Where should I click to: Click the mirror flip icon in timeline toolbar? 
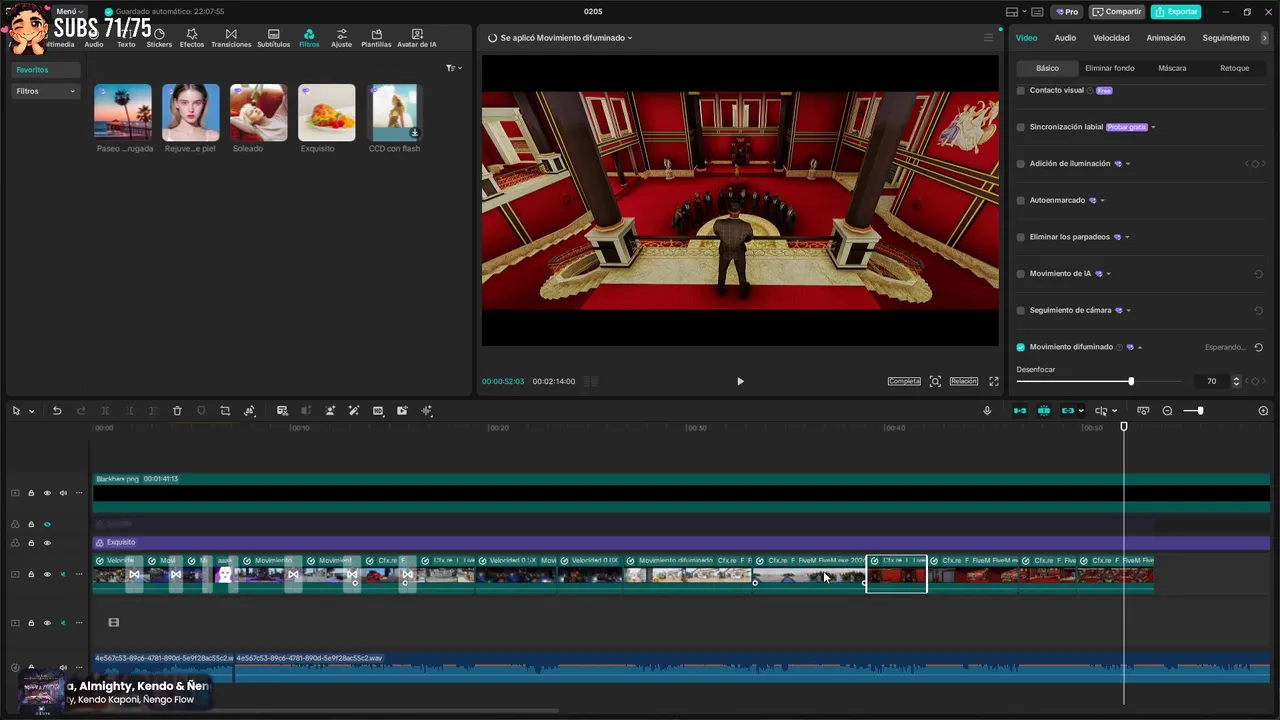(x=249, y=411)
